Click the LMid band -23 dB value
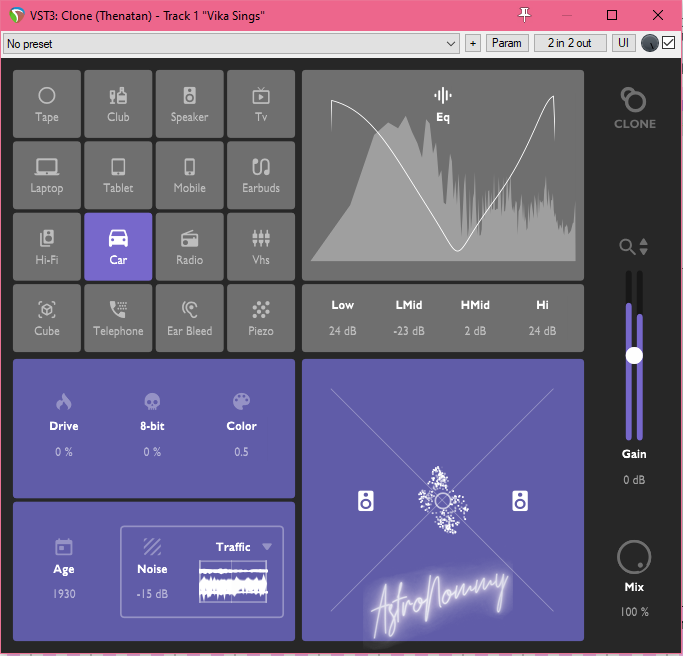Viewport: 683px width, 656px height. [x=409, y=331]
